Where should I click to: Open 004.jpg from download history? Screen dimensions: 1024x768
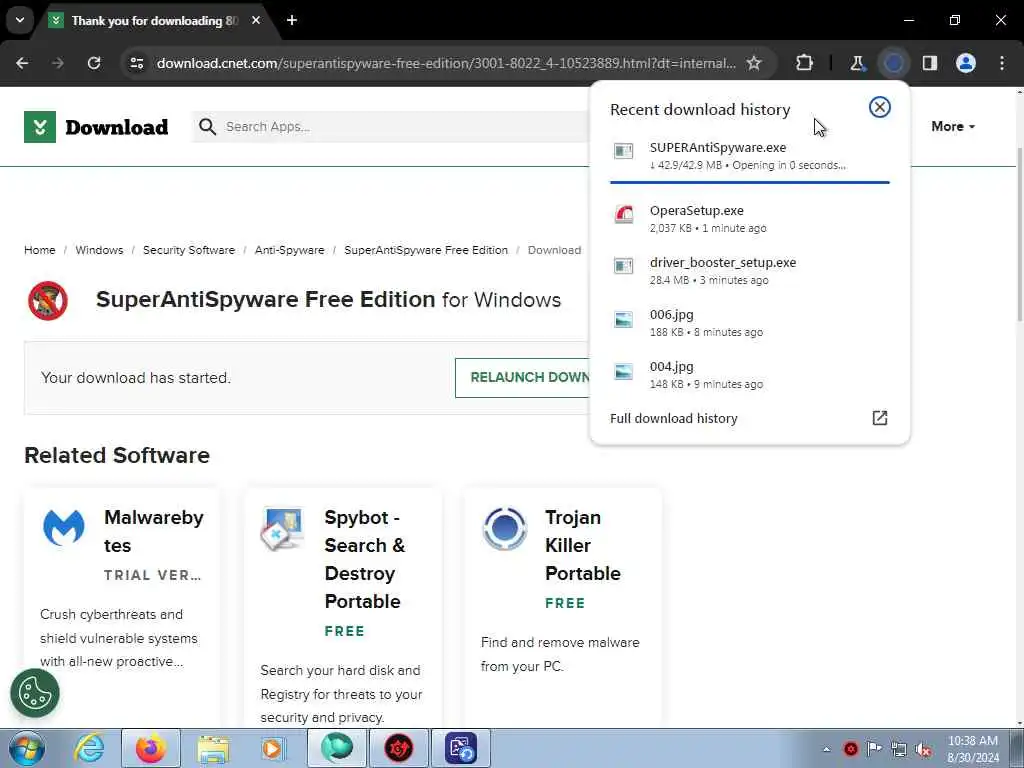click(750, 375)
